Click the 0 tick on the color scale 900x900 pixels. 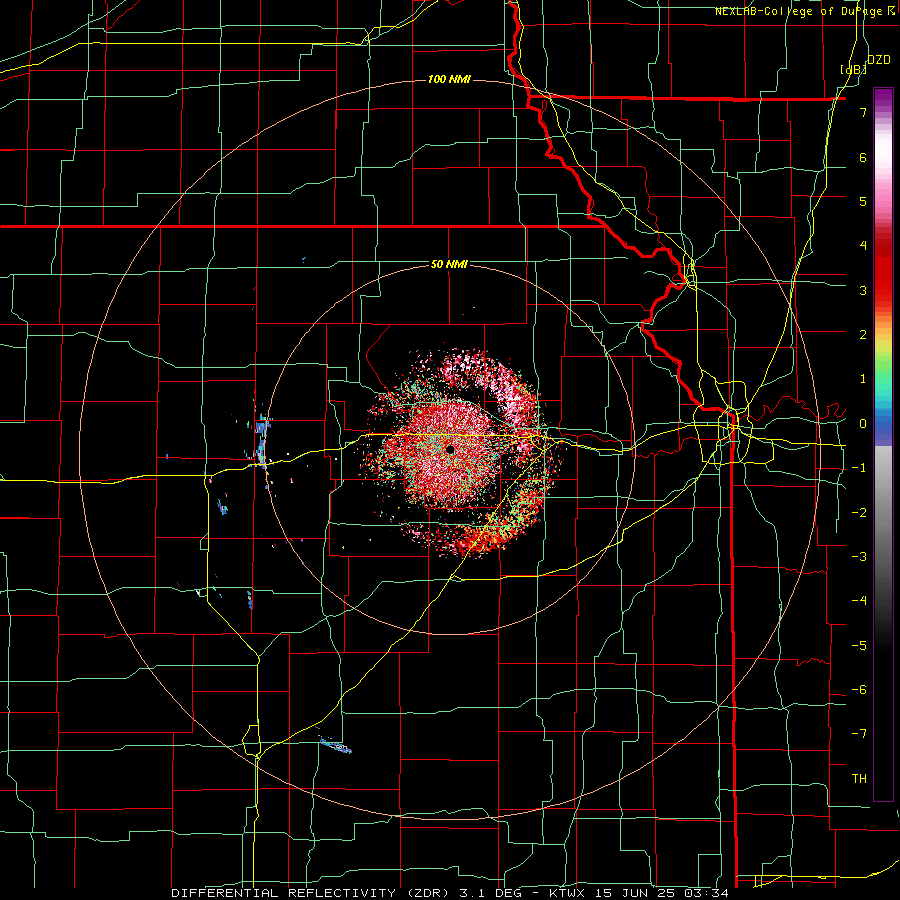863,424
